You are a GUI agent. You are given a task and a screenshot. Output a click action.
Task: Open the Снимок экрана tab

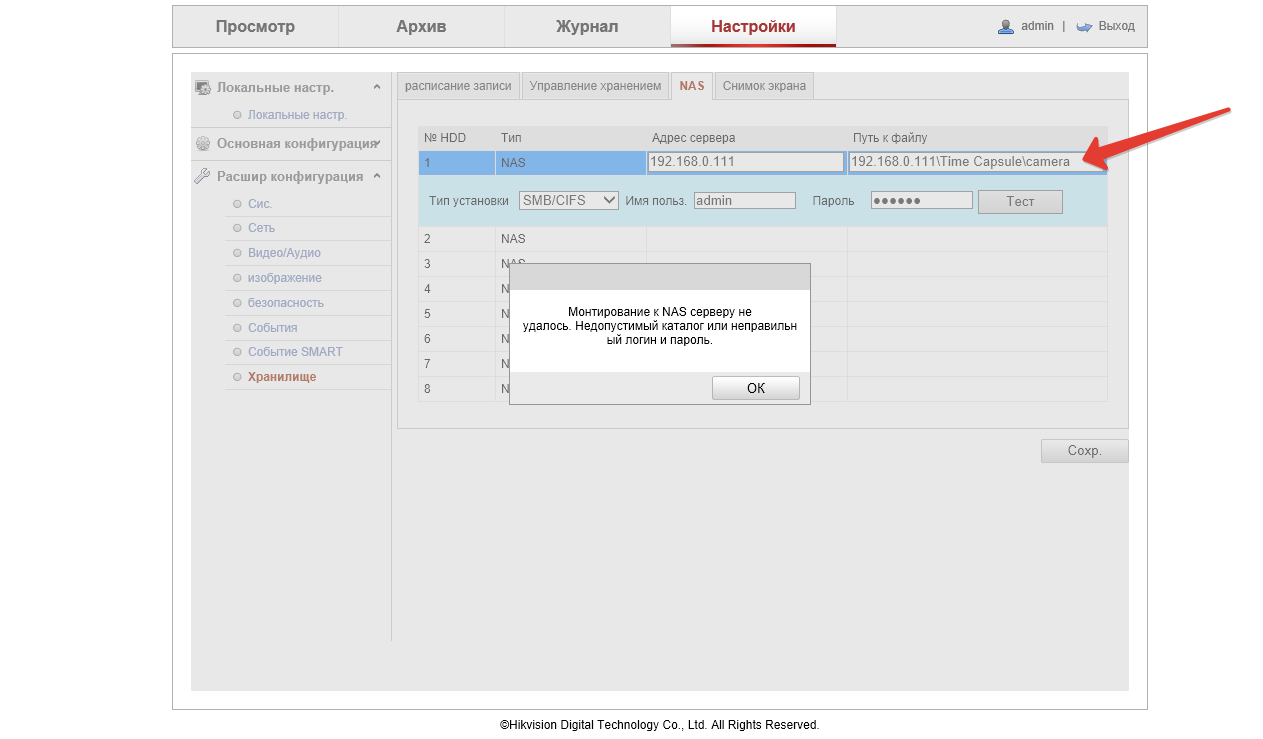coord(764,86)
